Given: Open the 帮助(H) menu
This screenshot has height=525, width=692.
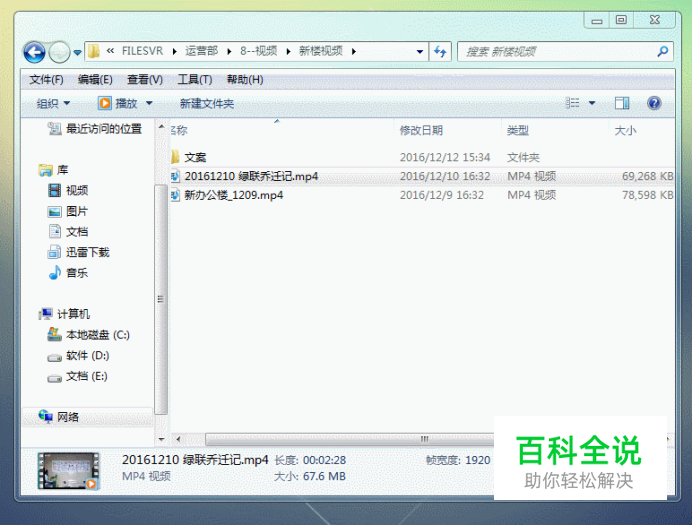Looking at the screenshot, I should pos(245,79).
